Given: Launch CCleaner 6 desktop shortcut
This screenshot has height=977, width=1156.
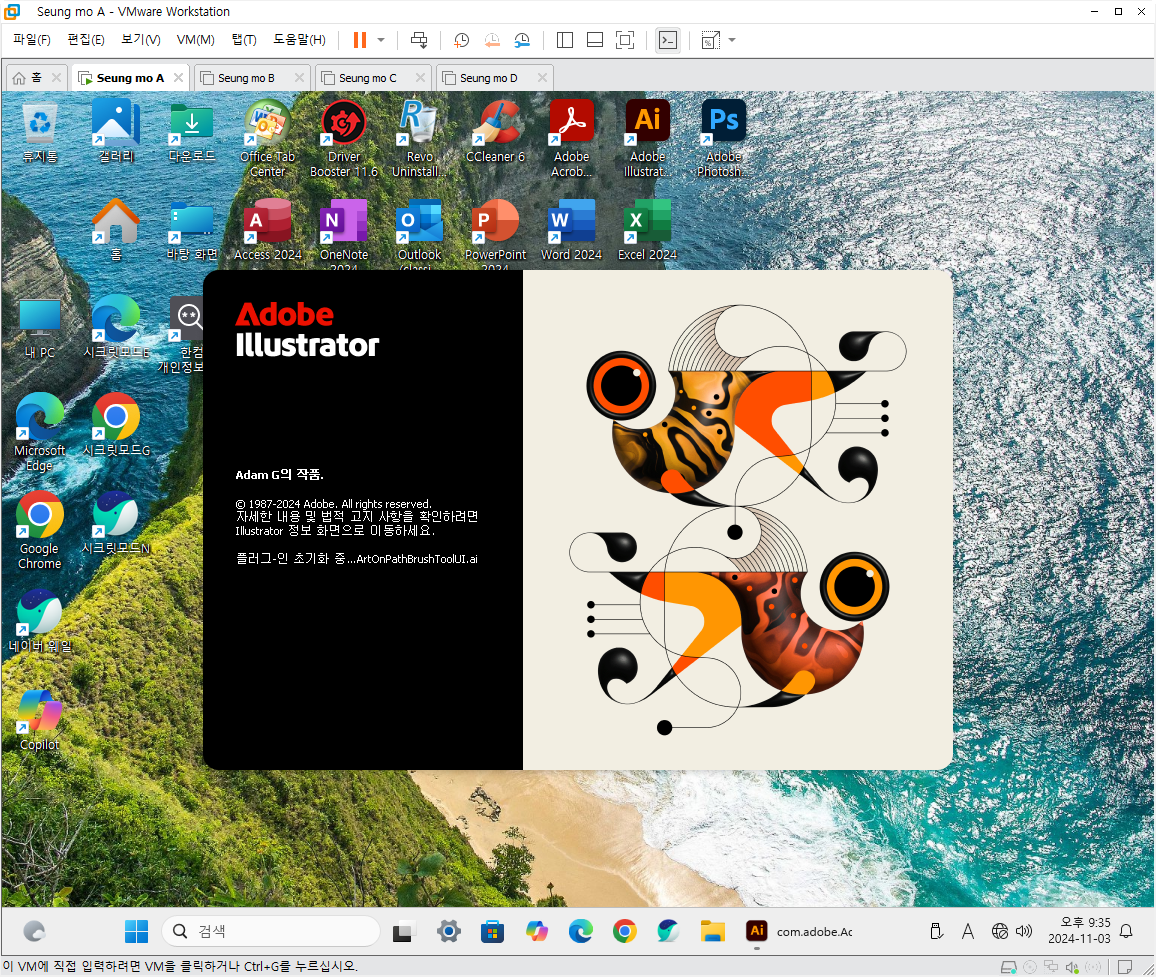Looking at the screenshot, I should (495, 133).
